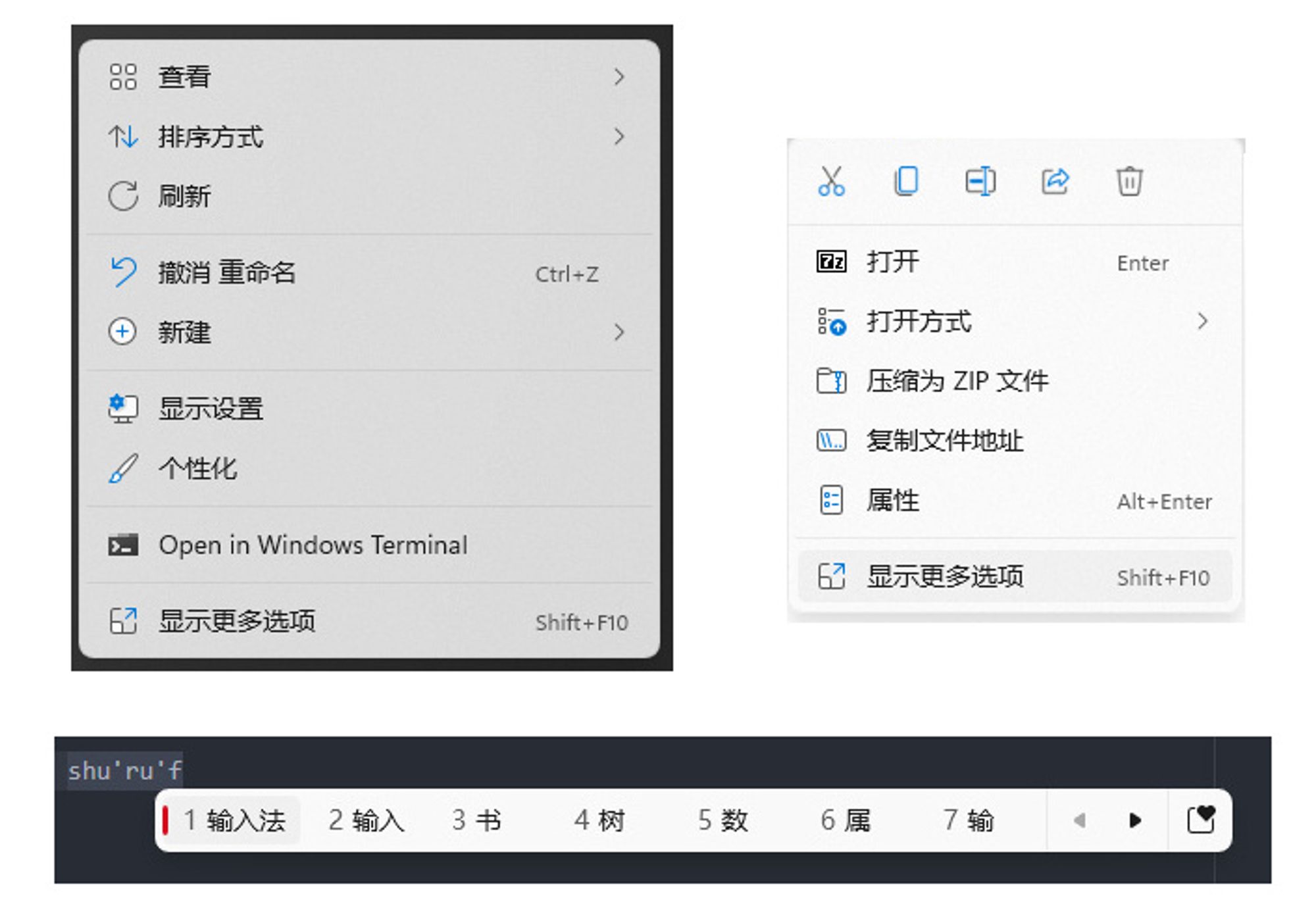The image size is (1316, 898).
Task: Click the 7z Open icon
Action: coord(831,262)
